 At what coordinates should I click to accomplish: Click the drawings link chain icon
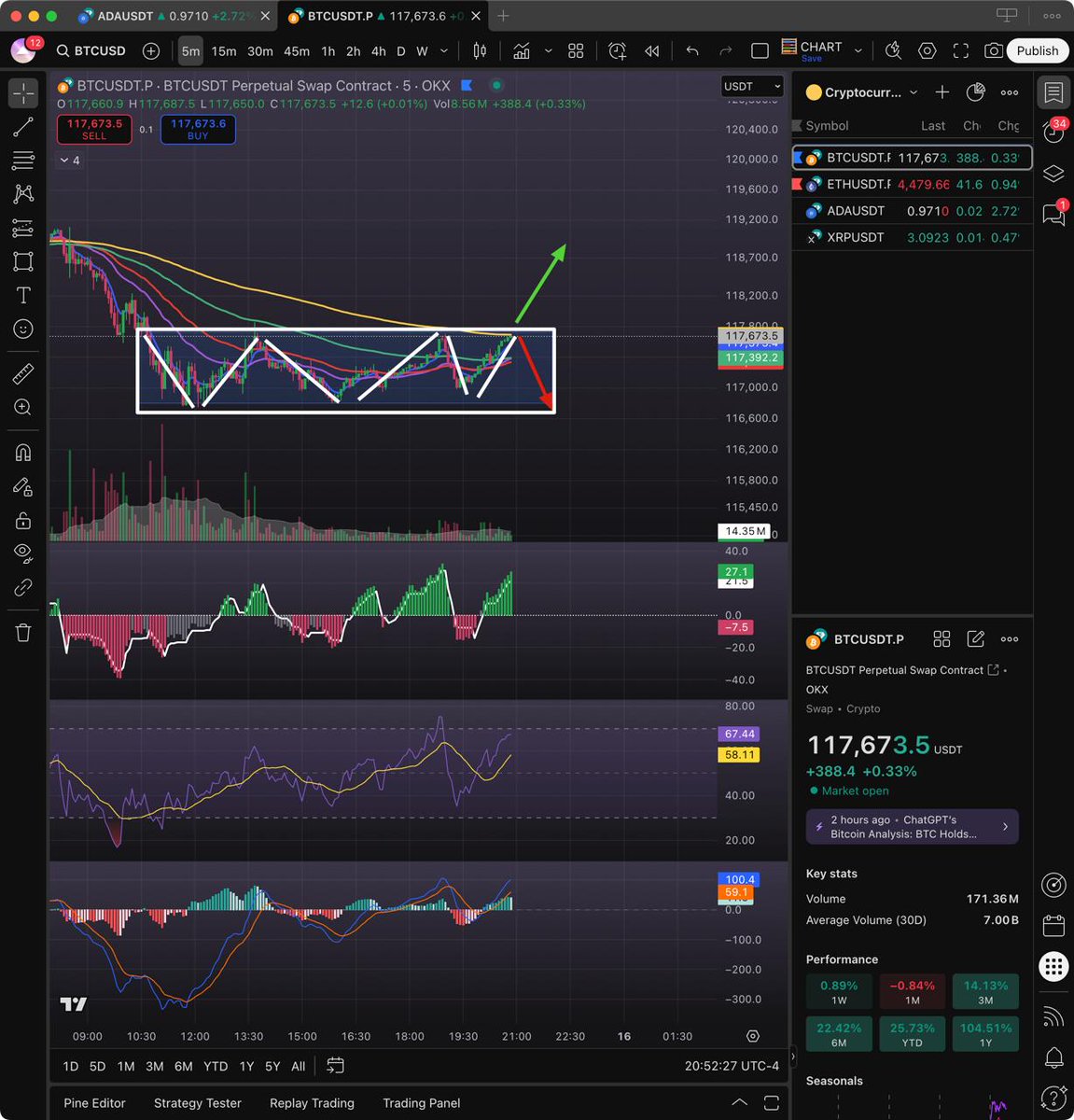point(23,587)
